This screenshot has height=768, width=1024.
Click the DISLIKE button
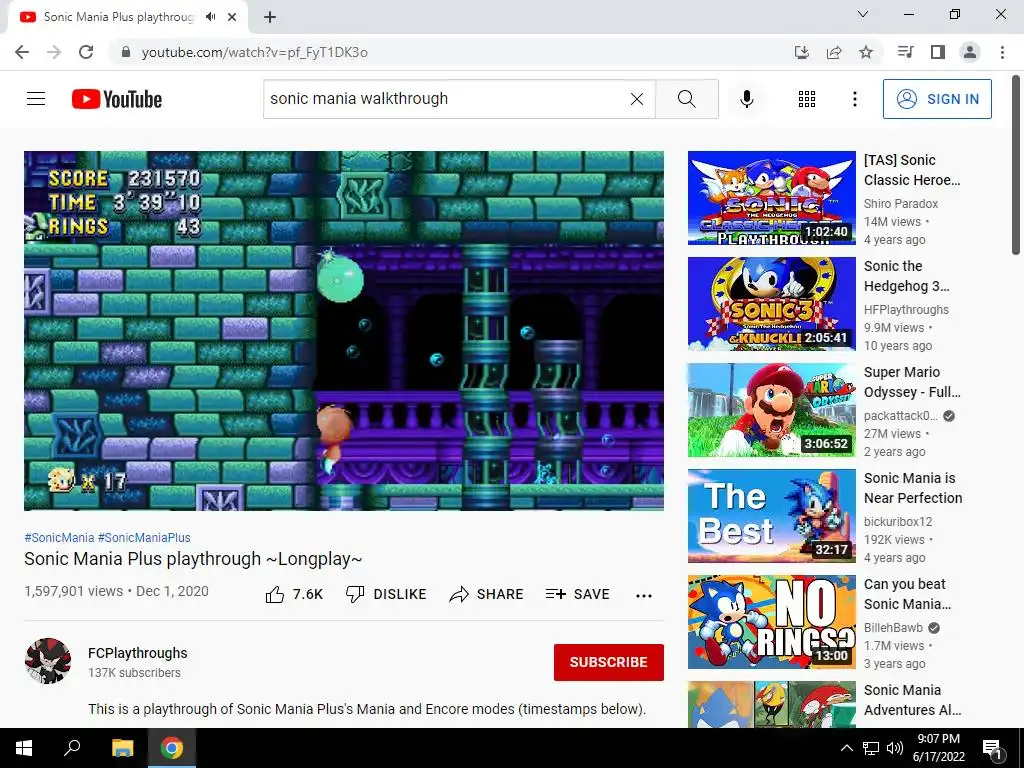386,594
